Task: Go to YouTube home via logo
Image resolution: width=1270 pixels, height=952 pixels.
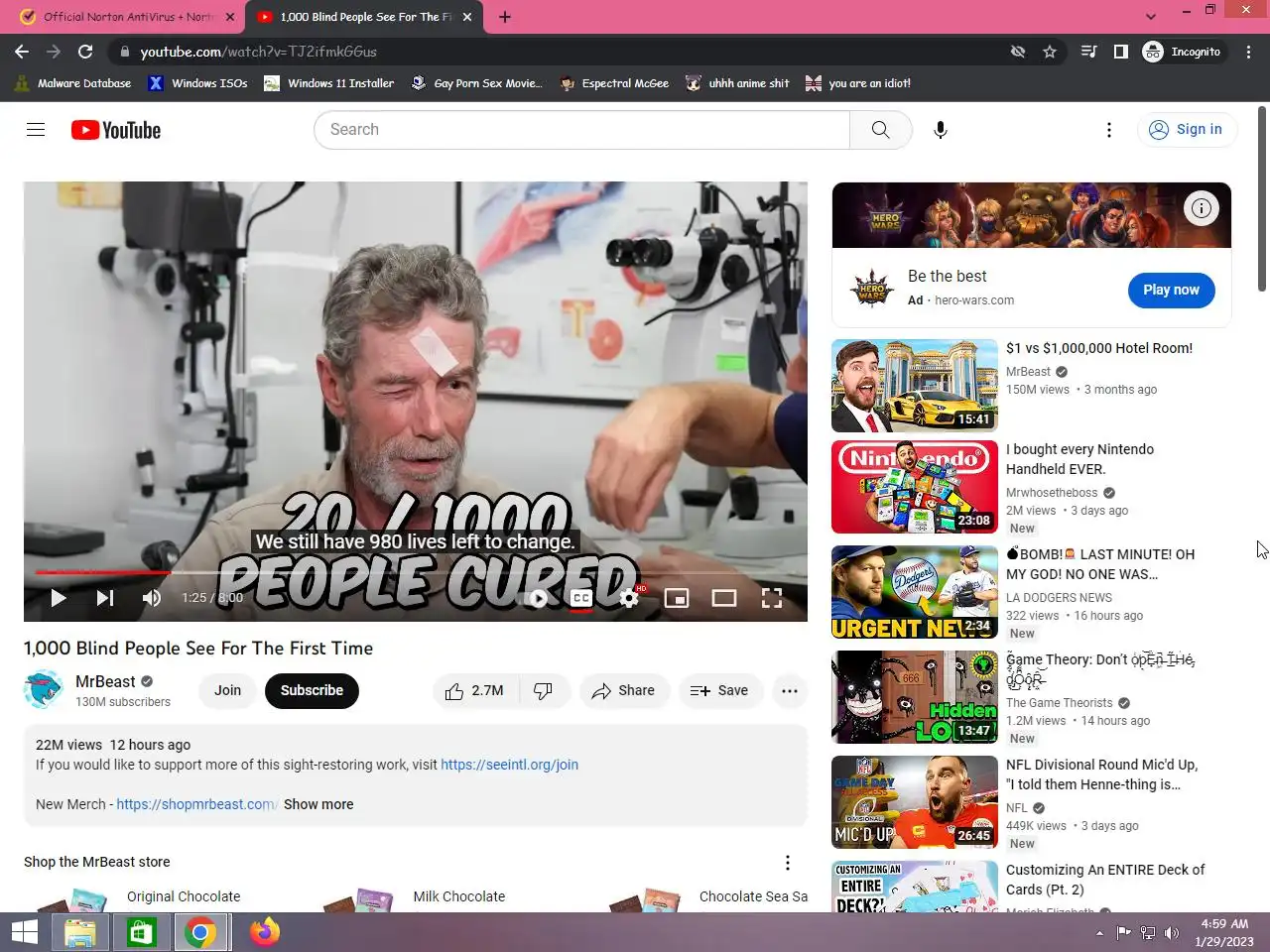Action: (x=116, y=130)
